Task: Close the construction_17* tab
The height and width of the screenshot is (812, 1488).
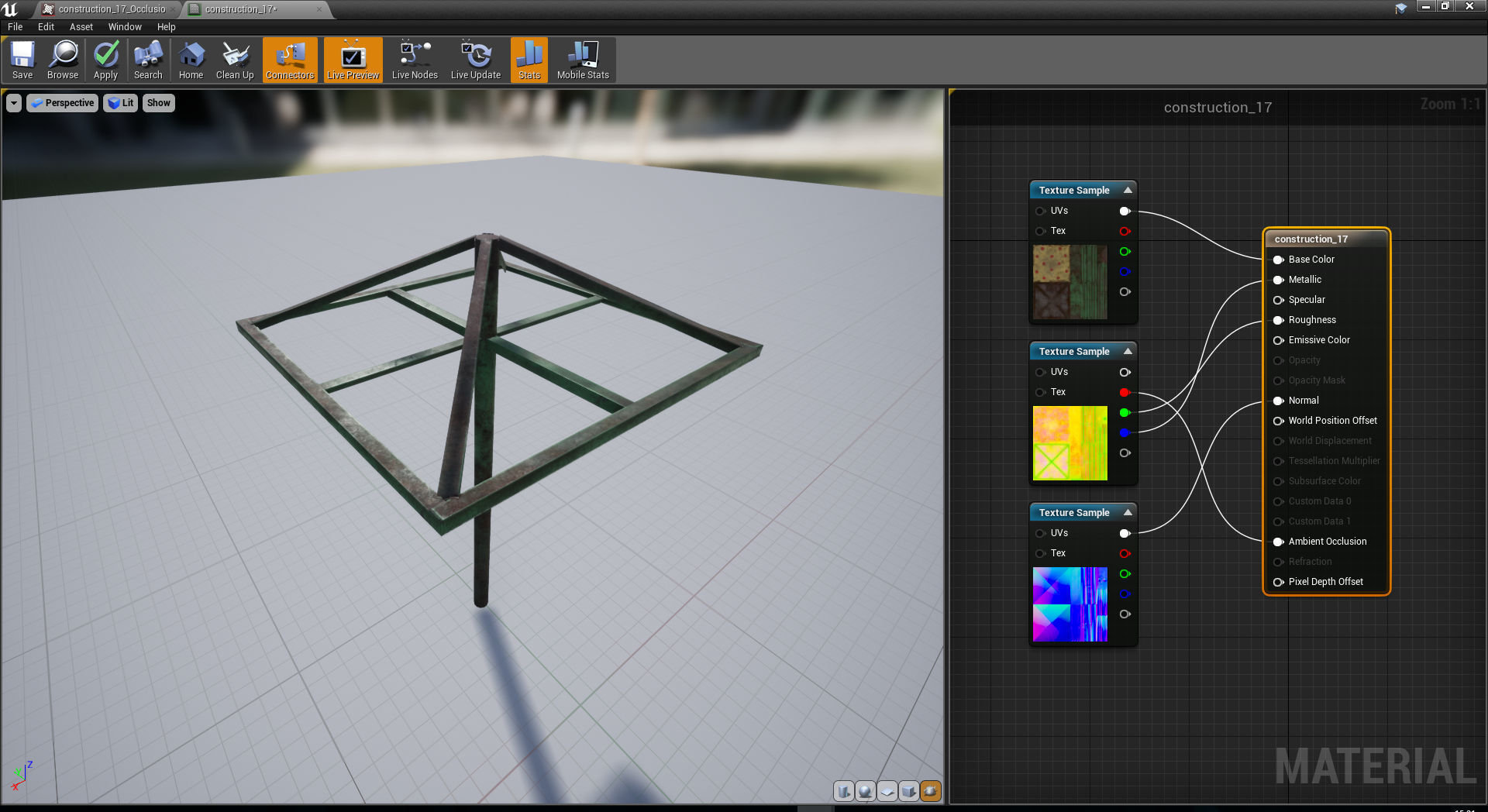Action: 319,9
